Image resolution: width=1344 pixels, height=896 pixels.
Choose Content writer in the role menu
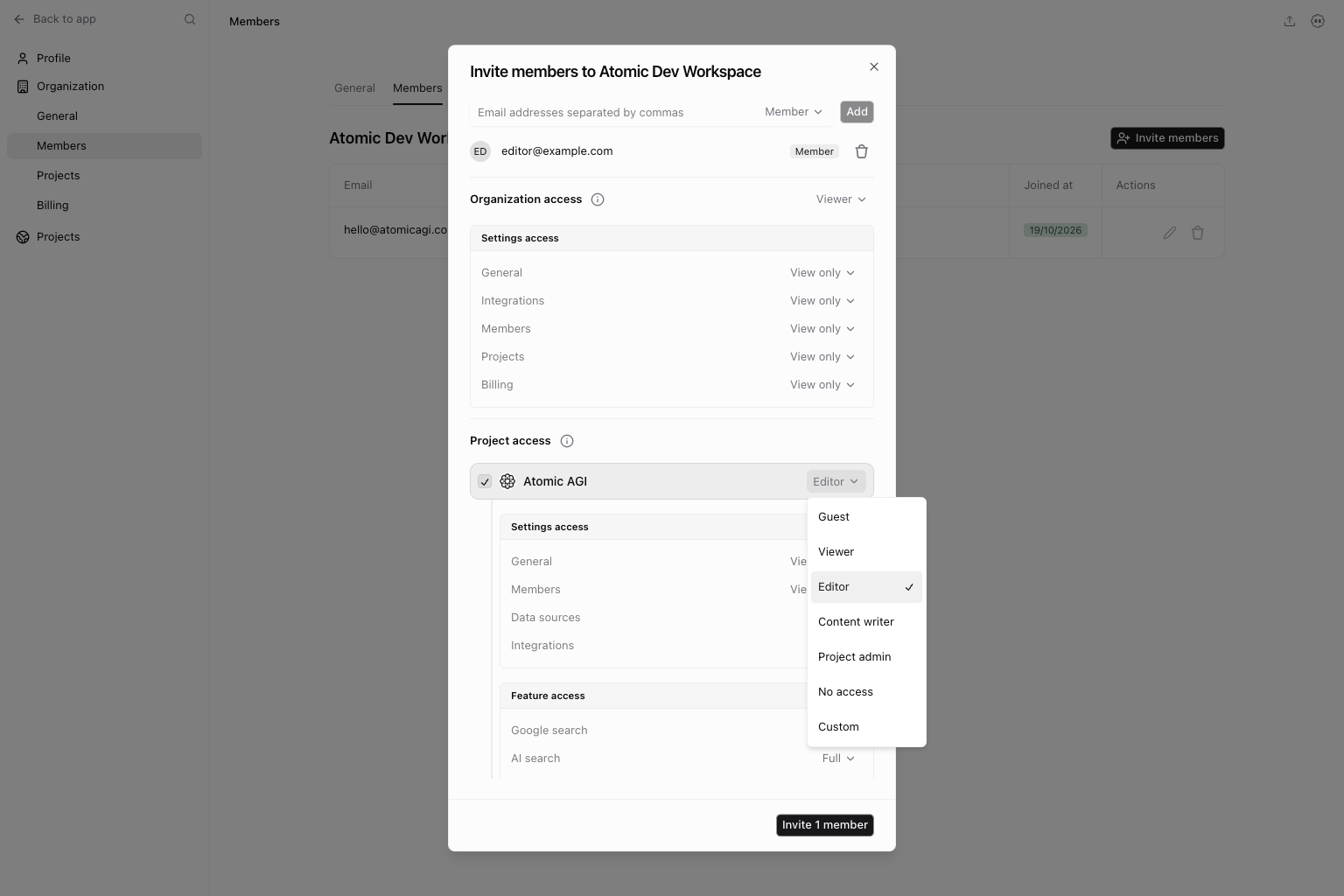(x=866, y=622)
